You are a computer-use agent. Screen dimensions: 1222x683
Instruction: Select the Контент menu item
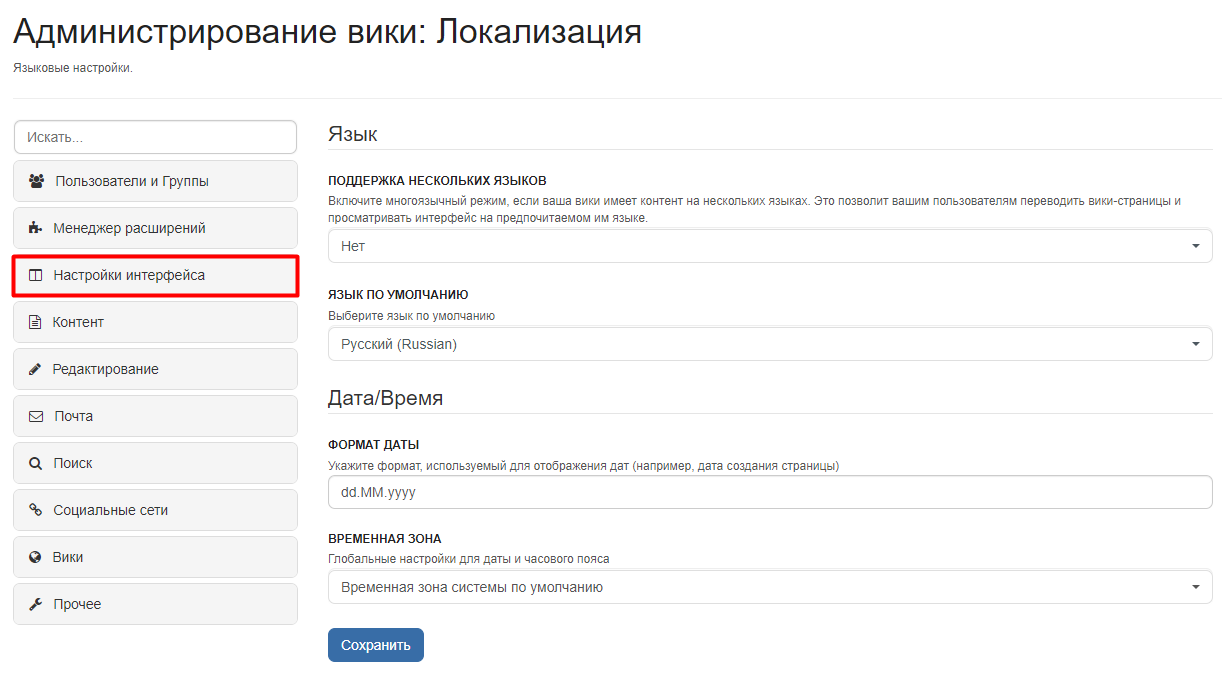click(x=155, y=322)
